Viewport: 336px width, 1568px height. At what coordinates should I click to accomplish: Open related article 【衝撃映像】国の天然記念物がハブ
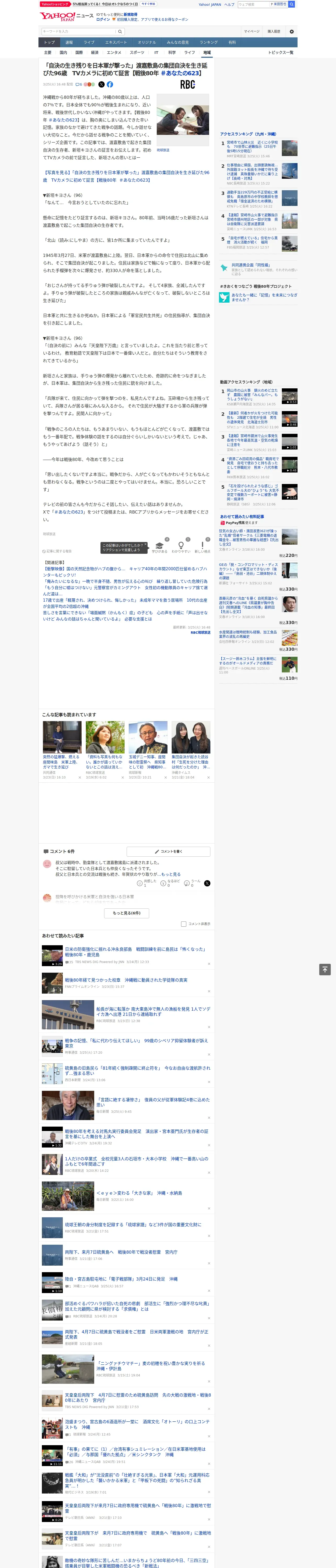click(125, 572)
